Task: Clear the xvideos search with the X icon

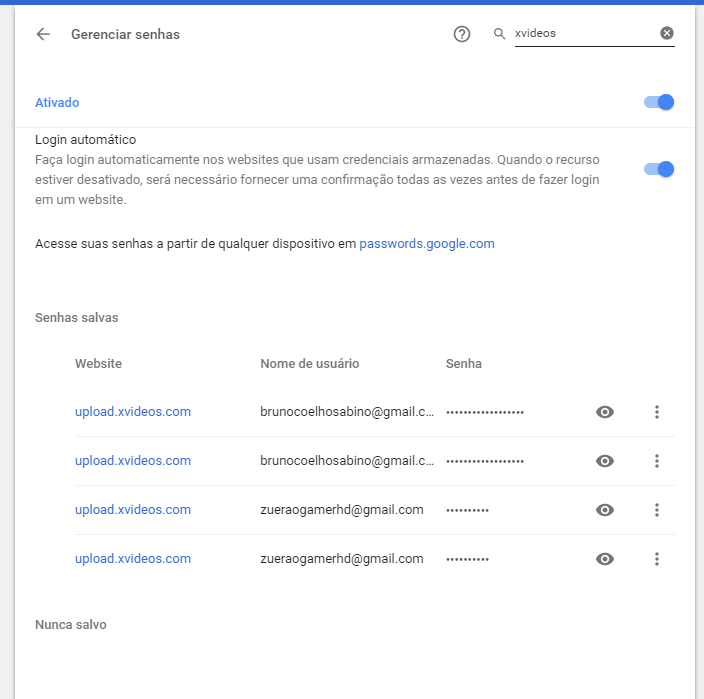Action: [x=667, y=33]
